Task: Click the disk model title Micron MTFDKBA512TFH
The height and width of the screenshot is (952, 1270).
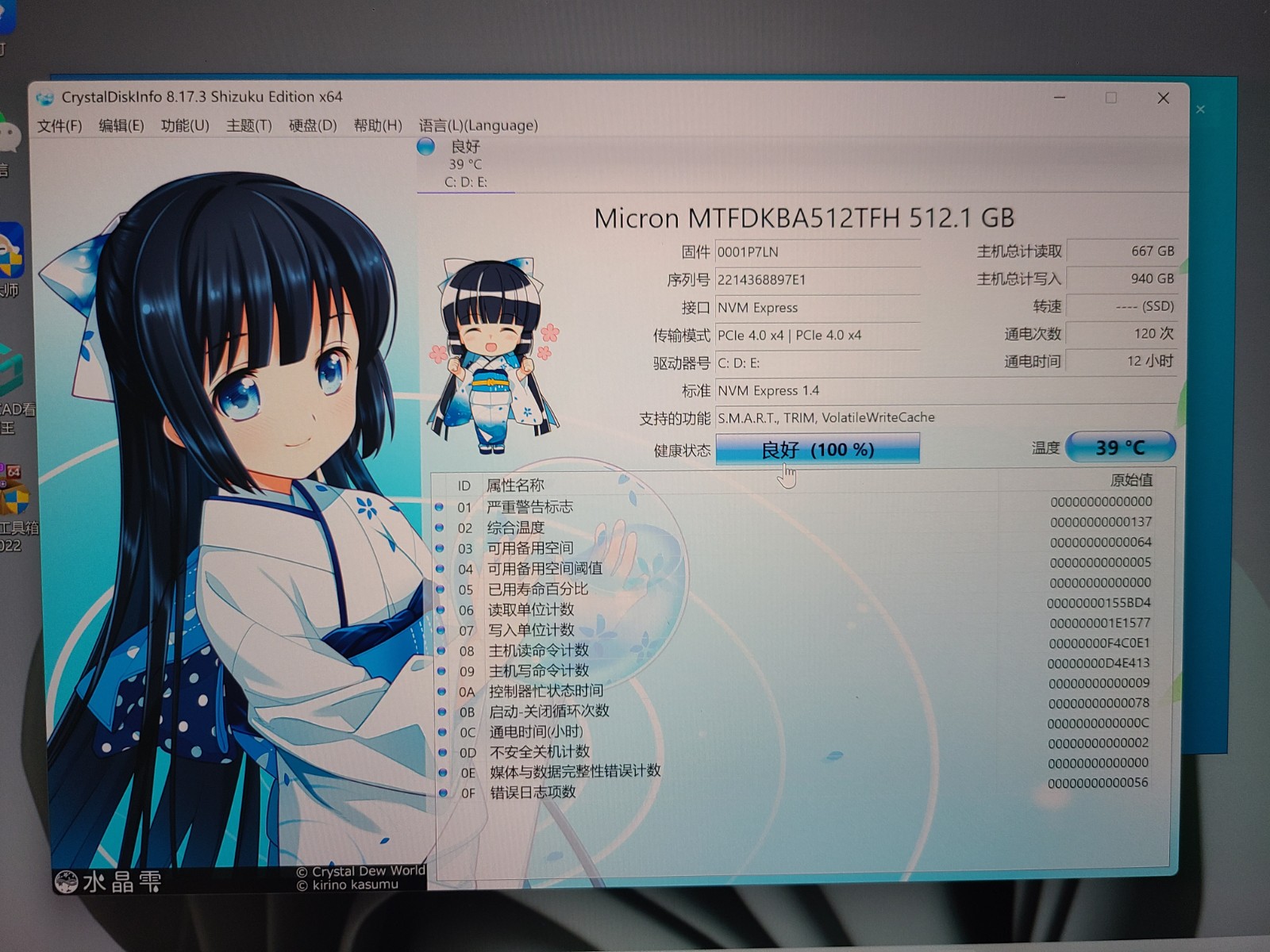Action: (x=804, y=218)
